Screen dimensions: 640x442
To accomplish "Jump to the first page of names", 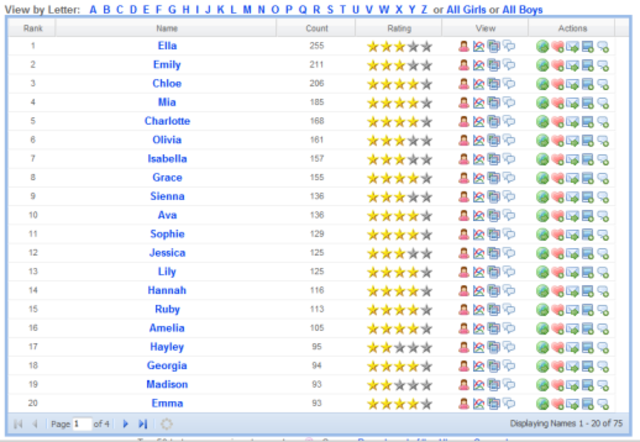I will coord(18,424).
